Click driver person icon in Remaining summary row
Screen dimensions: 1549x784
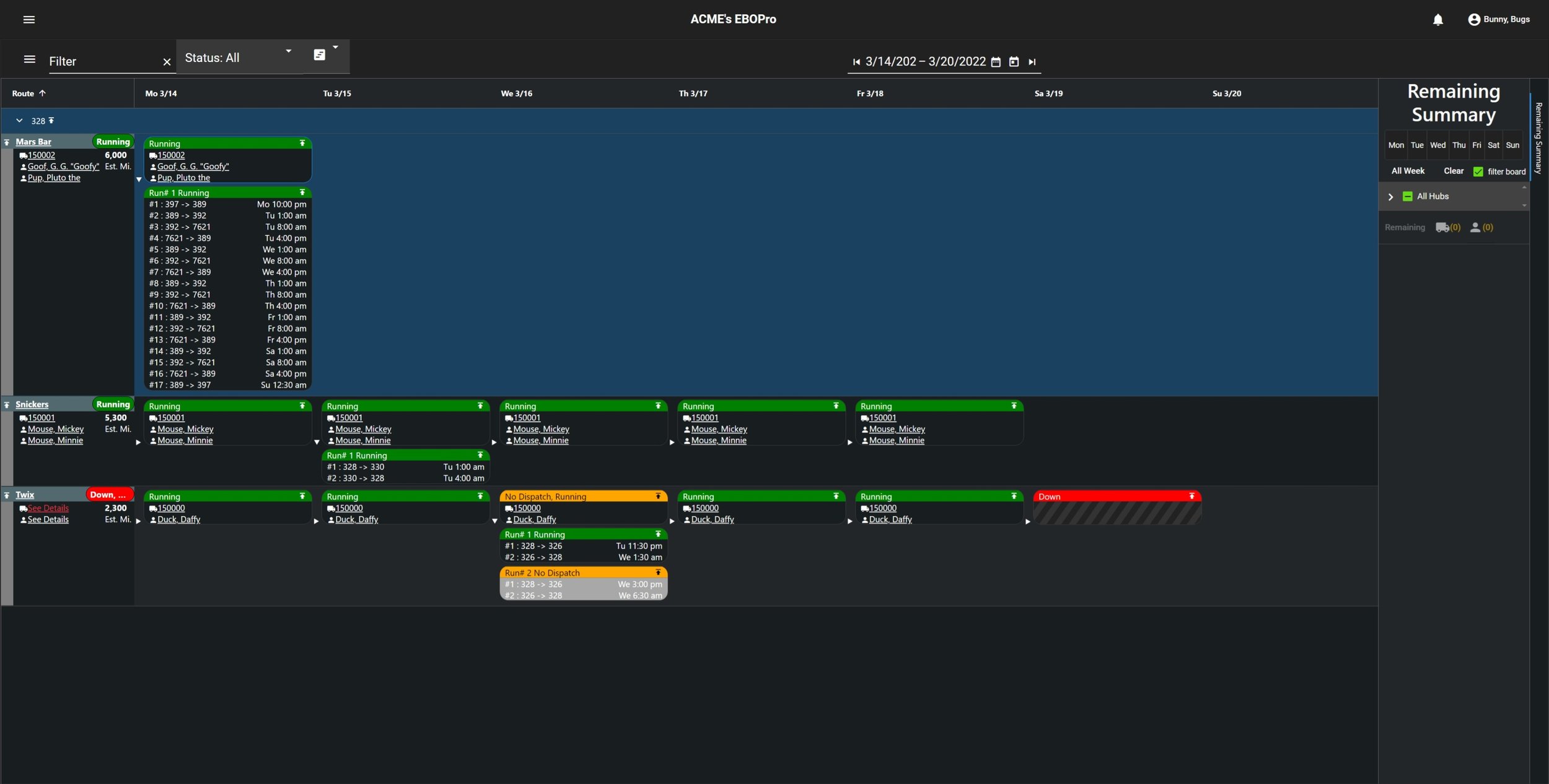(1475, 227)
